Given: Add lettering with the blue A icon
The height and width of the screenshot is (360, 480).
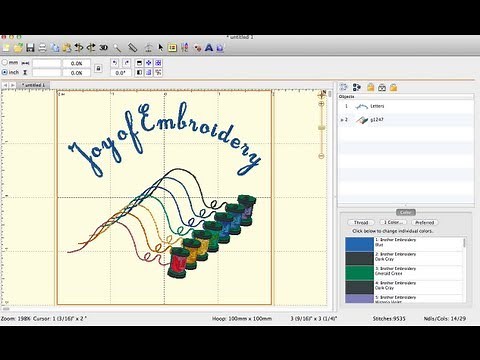Looking at the screenshot, I should coord(209,48).
